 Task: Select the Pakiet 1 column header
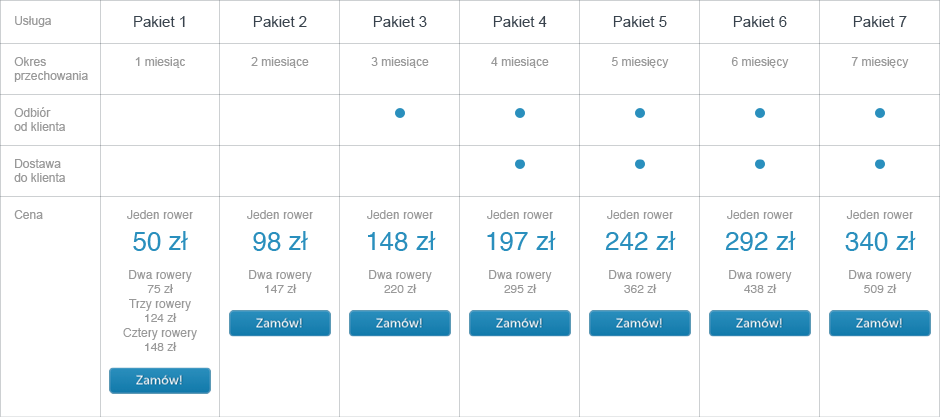(x=160, y=22)
